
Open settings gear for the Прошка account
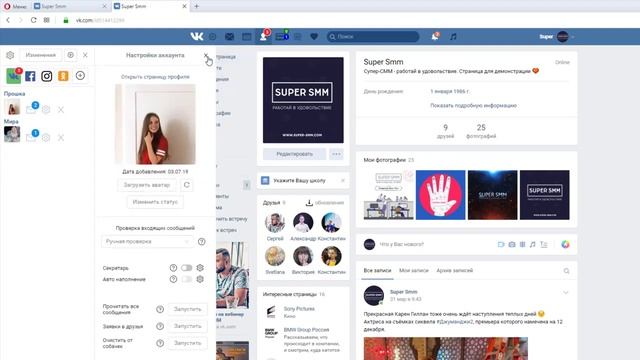[x=46, y=109]
